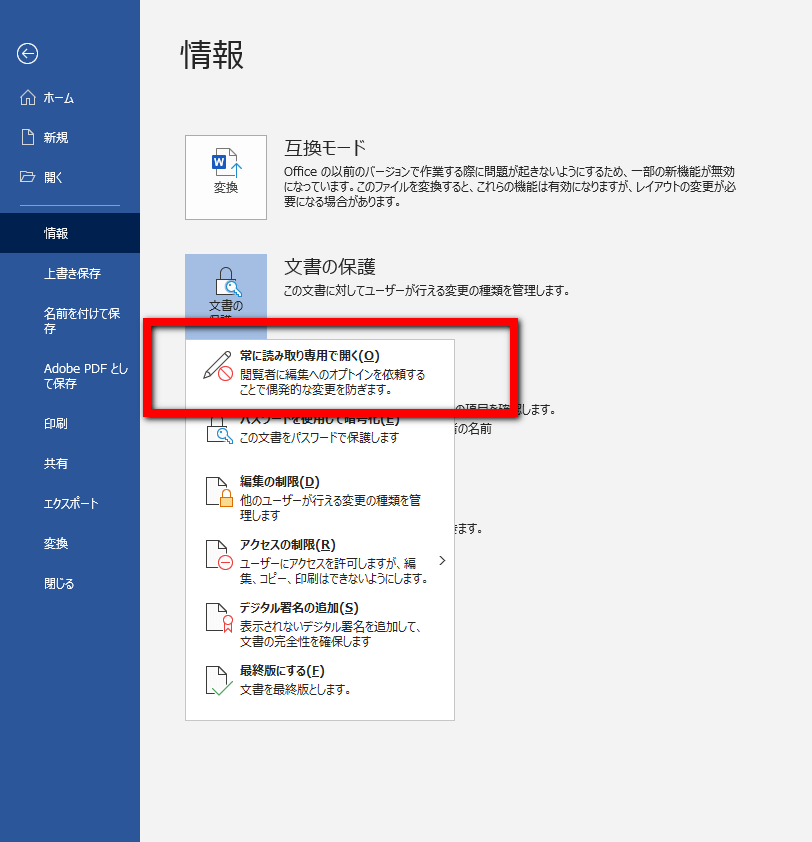Open the 印刷 page

[x=56, y=424]
